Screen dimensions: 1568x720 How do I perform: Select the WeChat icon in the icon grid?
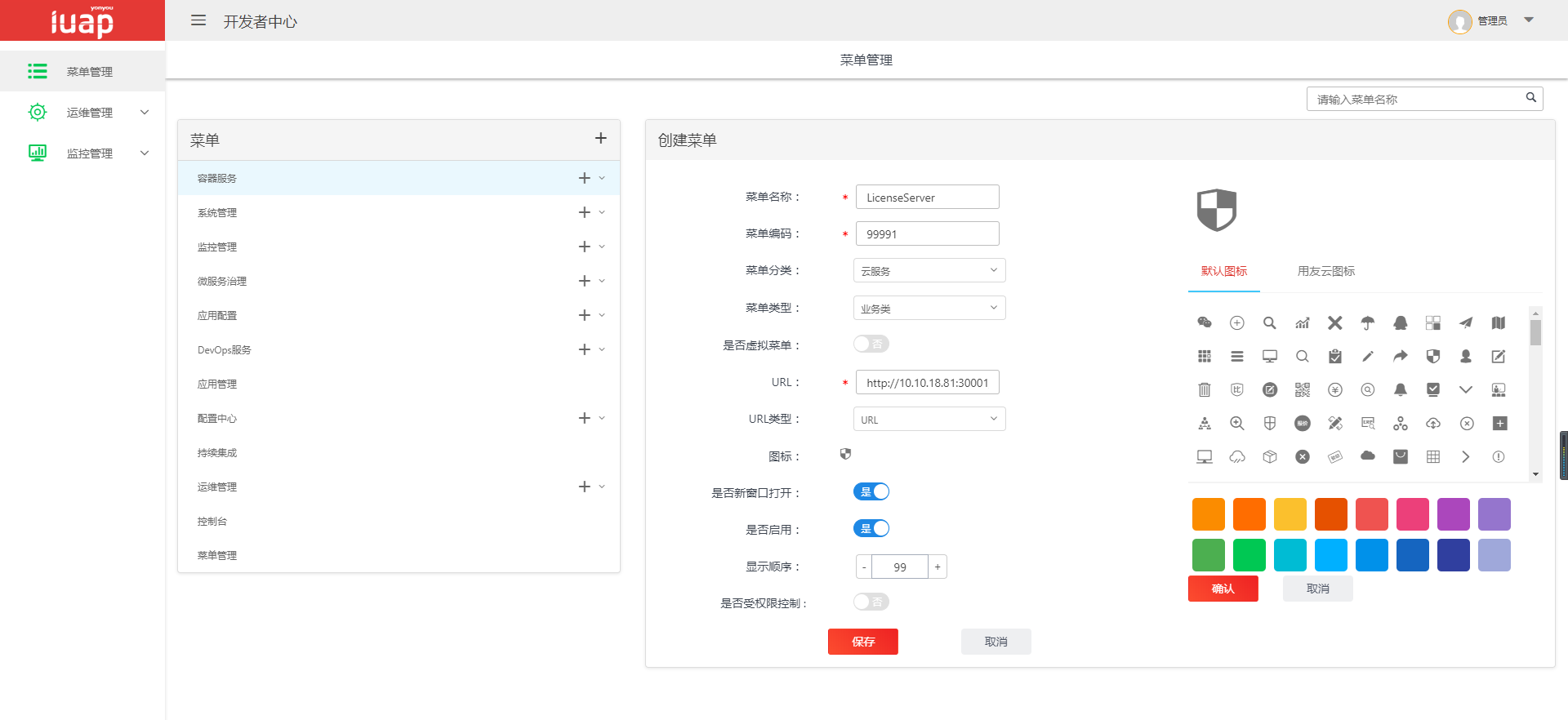1204,322
